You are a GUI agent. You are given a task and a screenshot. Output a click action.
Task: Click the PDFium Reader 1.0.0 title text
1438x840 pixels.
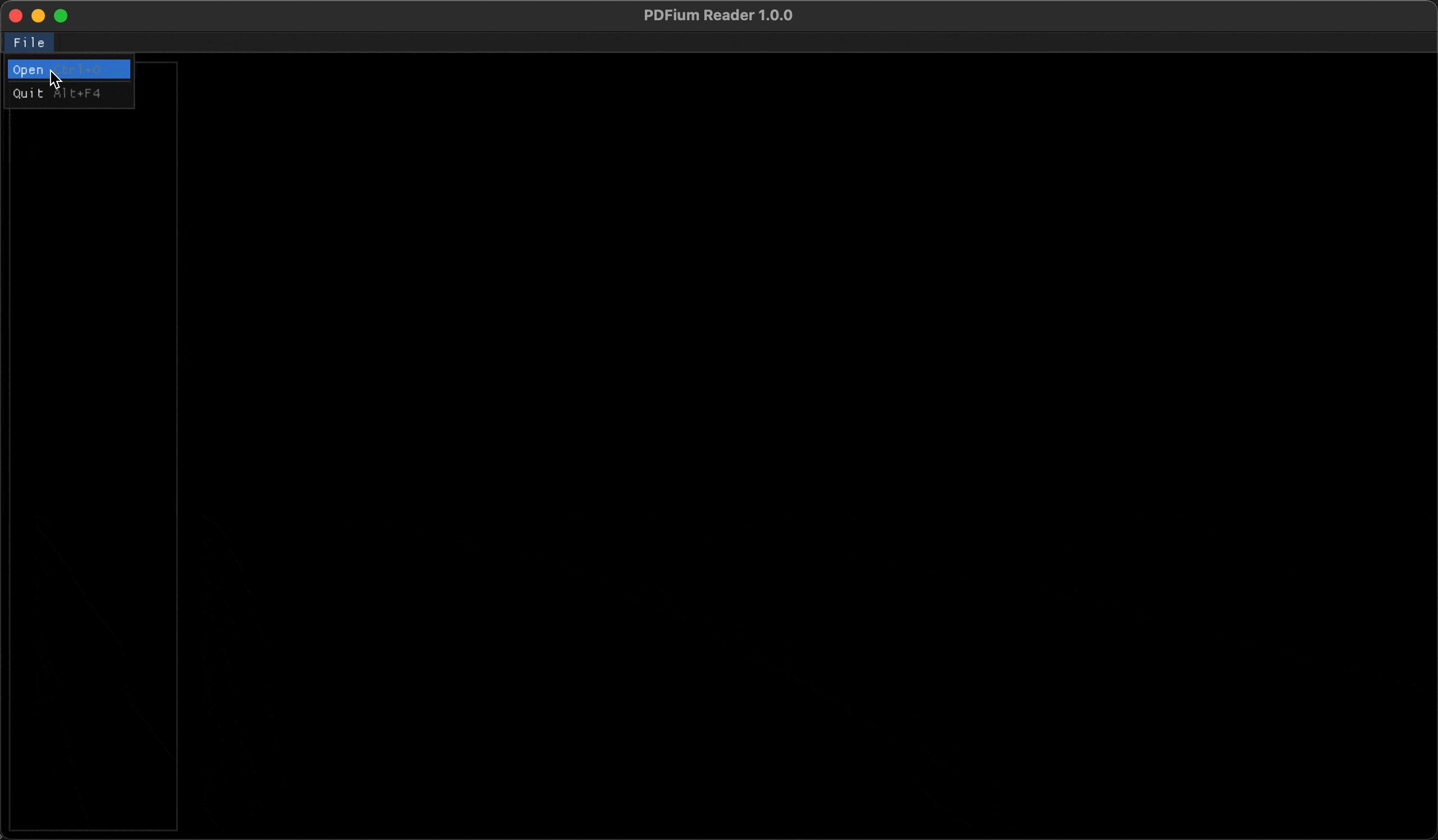[717, 15]
